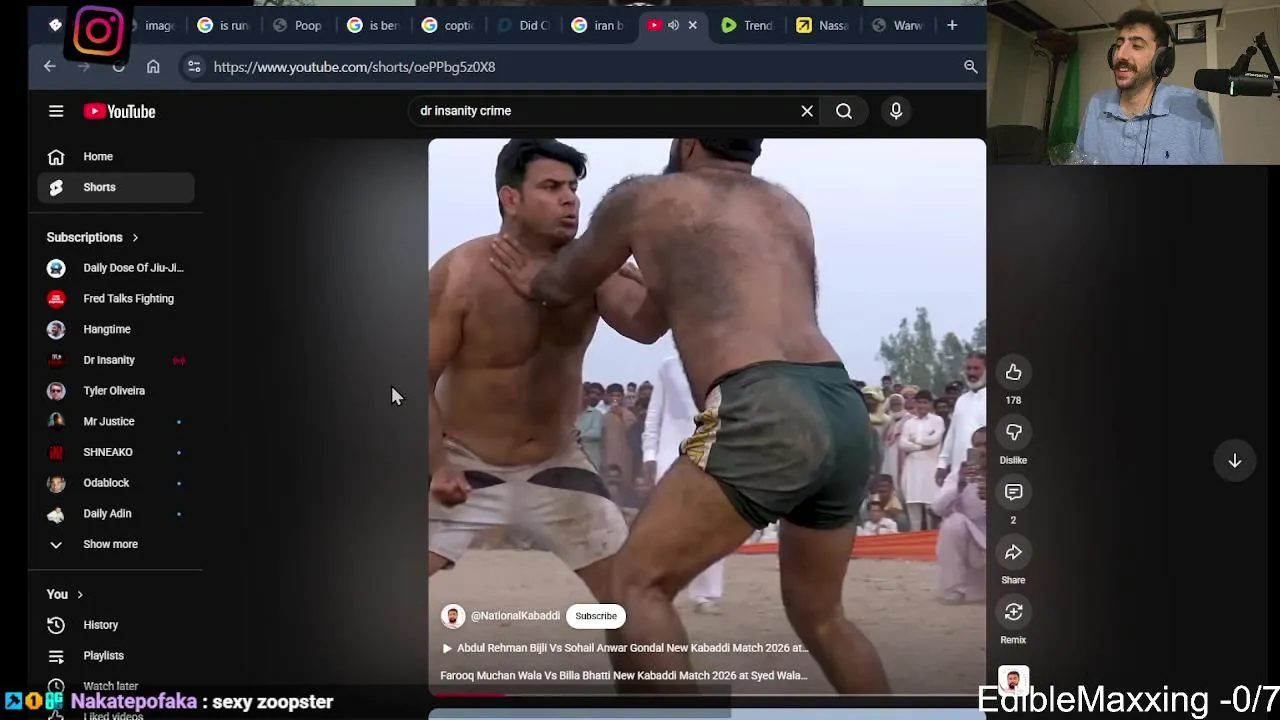Open the Hangtime channel

116,329
